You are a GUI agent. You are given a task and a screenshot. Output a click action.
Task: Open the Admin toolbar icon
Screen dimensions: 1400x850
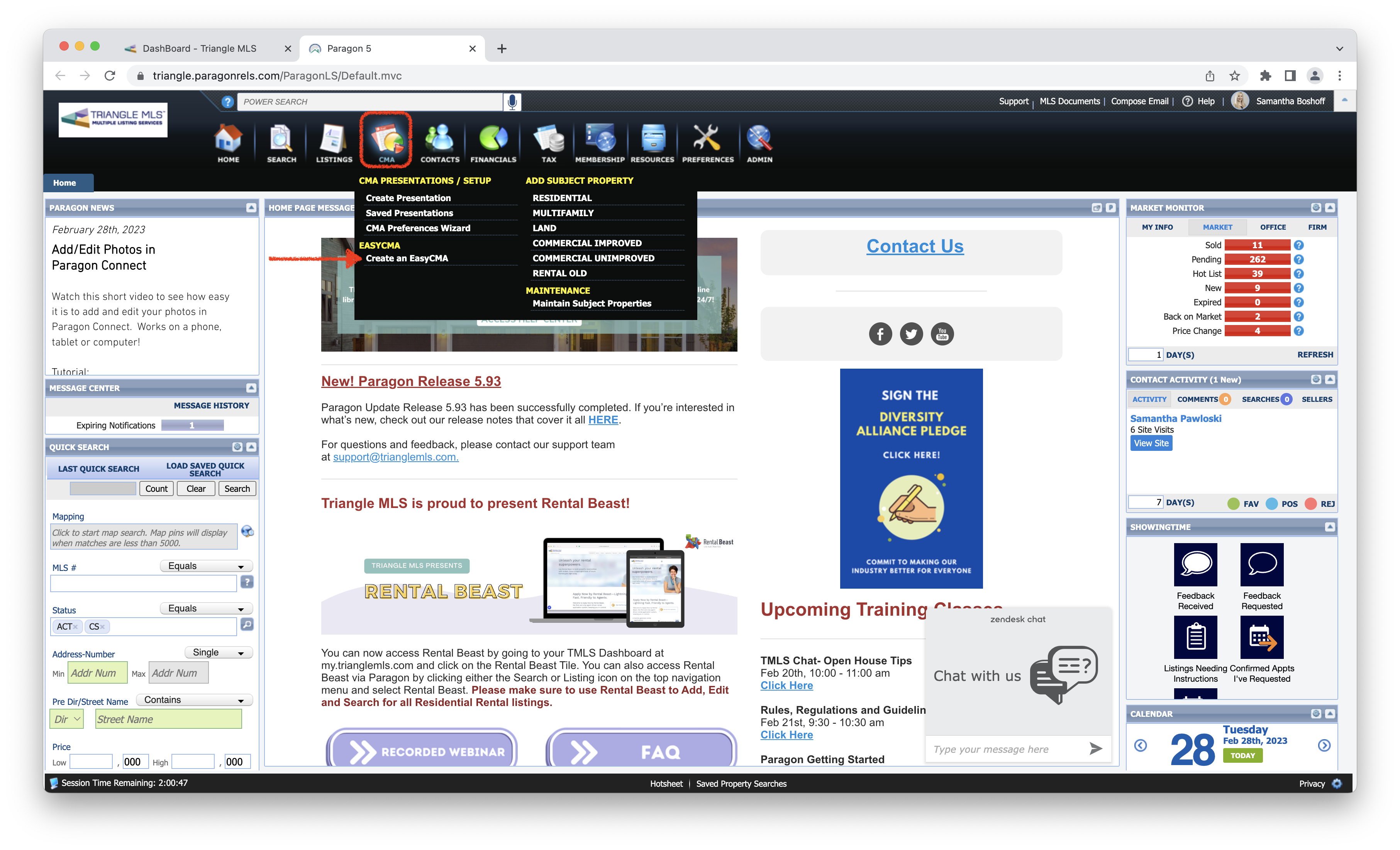point(759,143)
